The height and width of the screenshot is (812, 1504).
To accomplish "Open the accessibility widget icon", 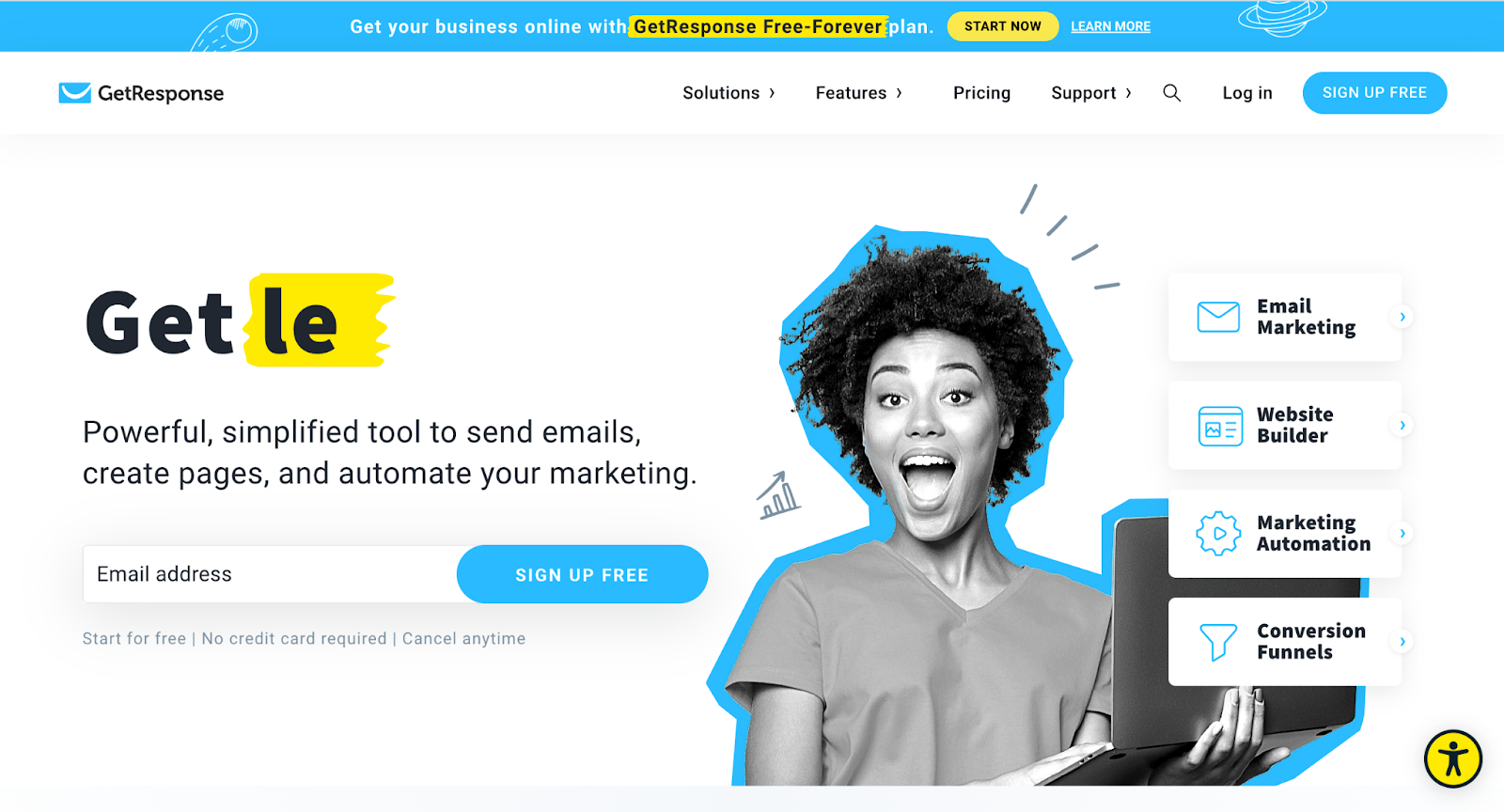I will click(x=1453, y=758).
